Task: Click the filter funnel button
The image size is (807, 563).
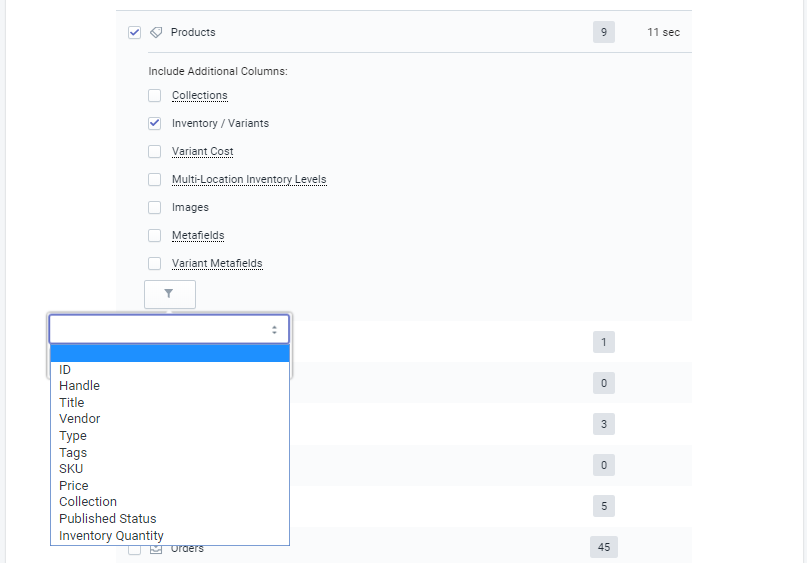Action: click(x=170, y=294)
